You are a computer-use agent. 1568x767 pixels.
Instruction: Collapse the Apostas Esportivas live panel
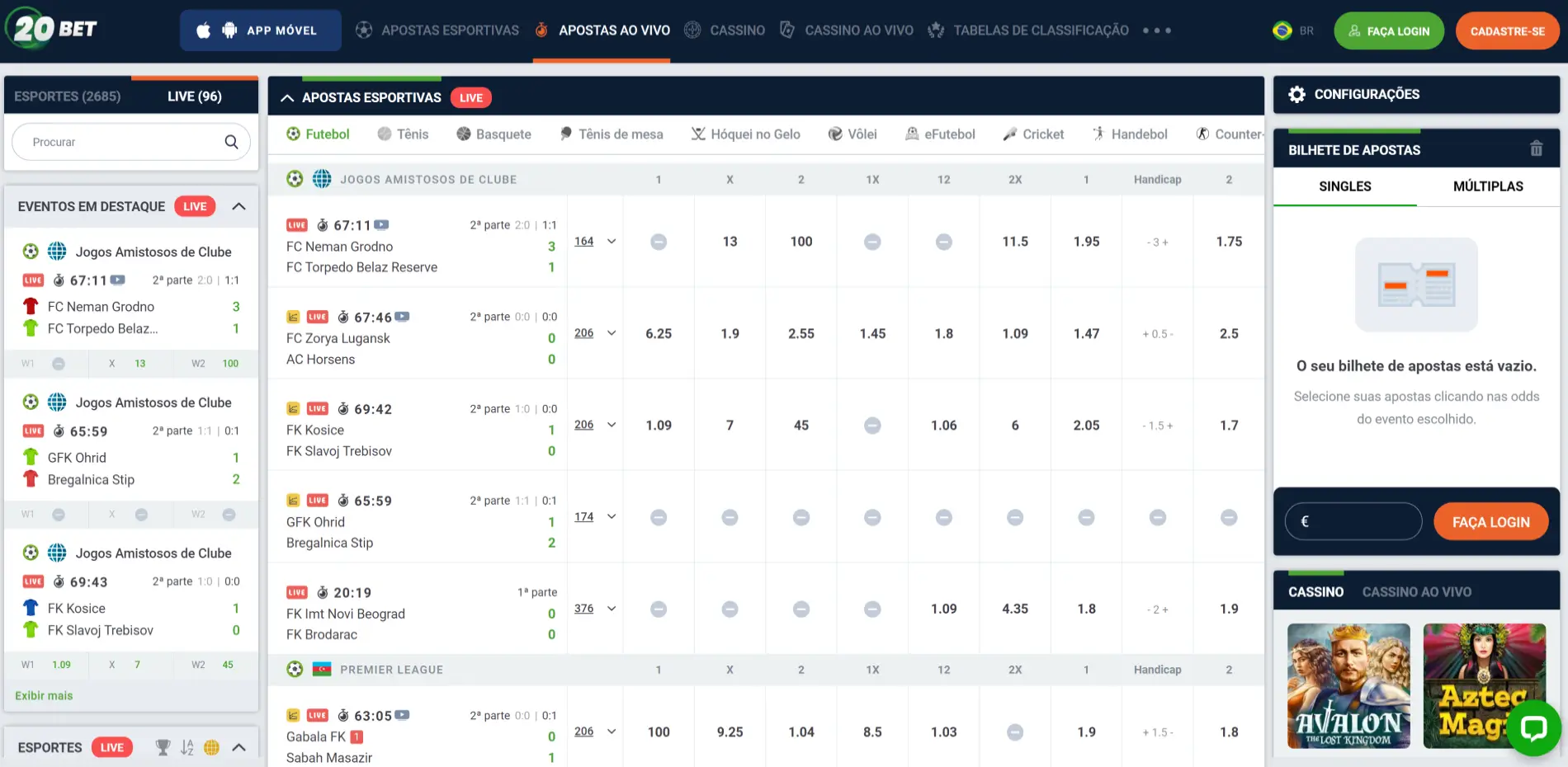click(287, 98)
